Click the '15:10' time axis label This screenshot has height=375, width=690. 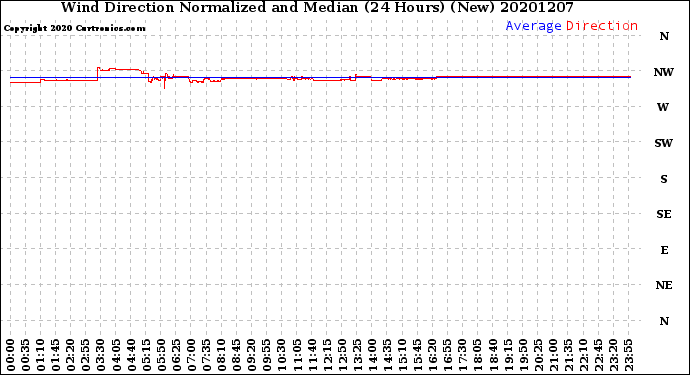(x=402, y=356)
